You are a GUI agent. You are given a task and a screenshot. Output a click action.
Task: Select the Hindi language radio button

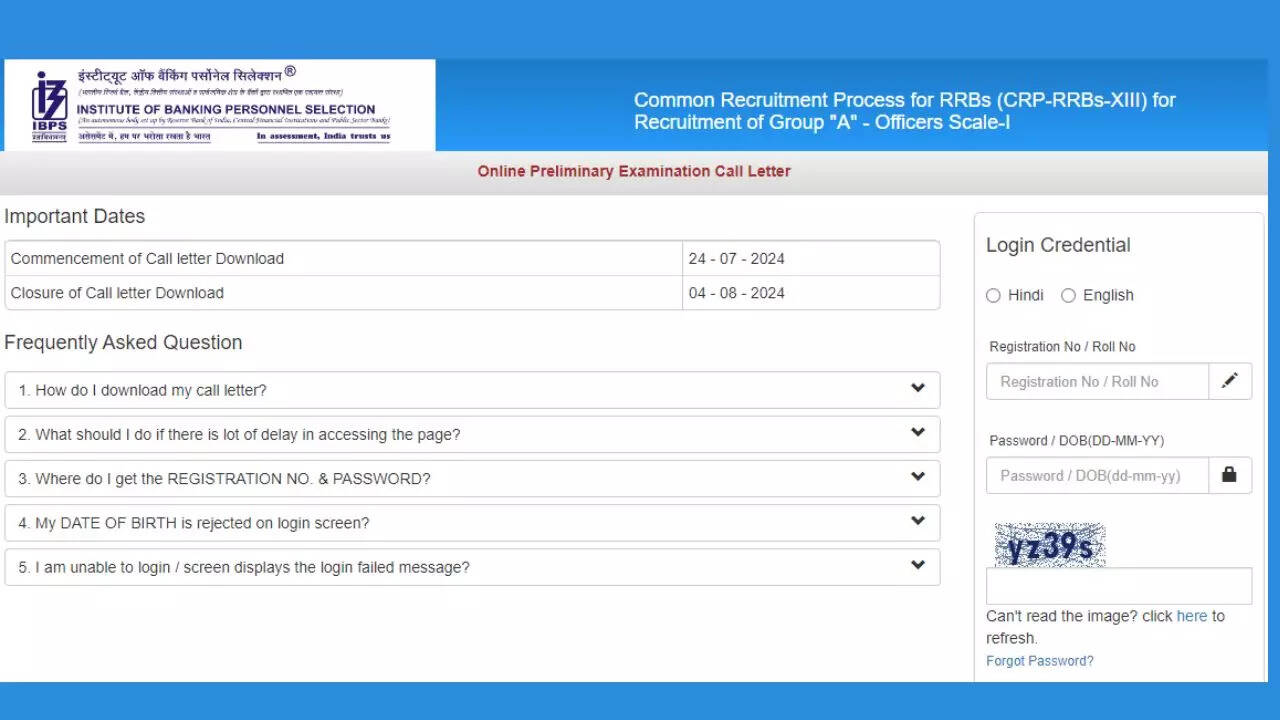coord(993,295)
